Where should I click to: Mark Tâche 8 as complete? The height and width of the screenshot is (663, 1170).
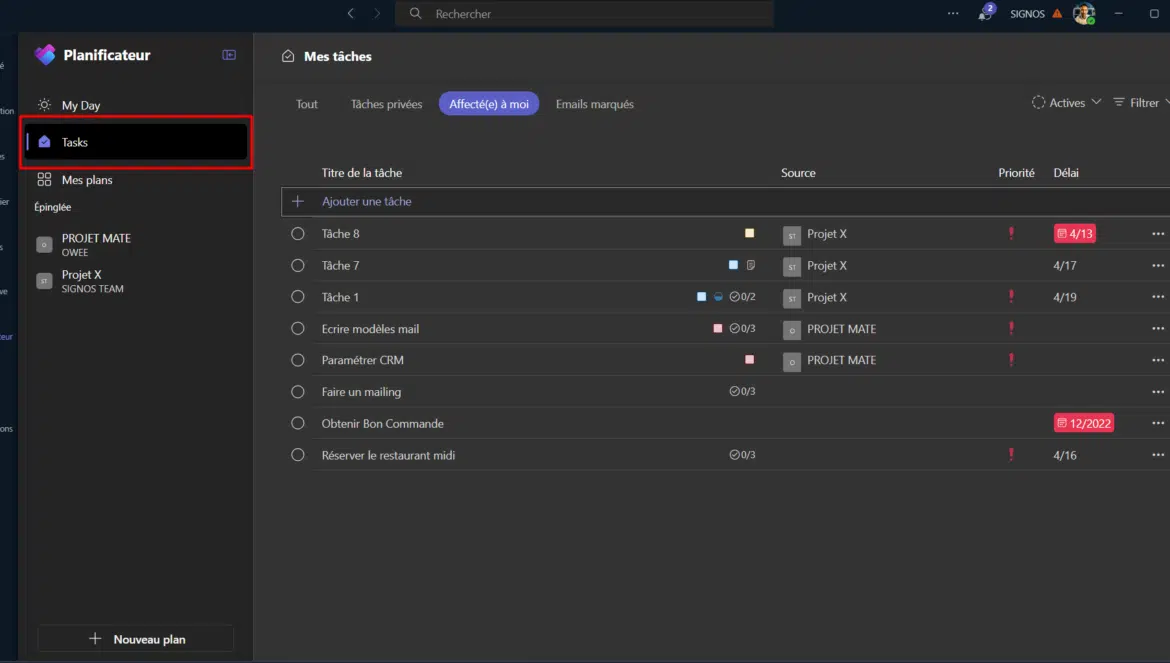pyautogui.click(x=297, y=233)
